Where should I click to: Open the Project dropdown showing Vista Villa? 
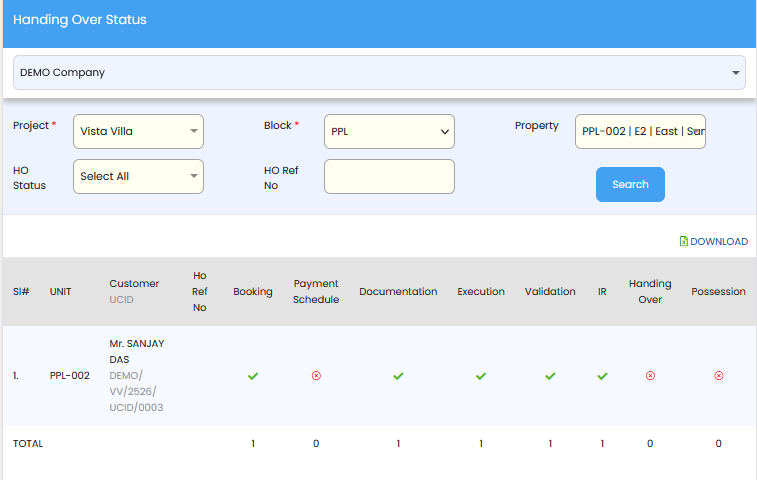point(139,131)
